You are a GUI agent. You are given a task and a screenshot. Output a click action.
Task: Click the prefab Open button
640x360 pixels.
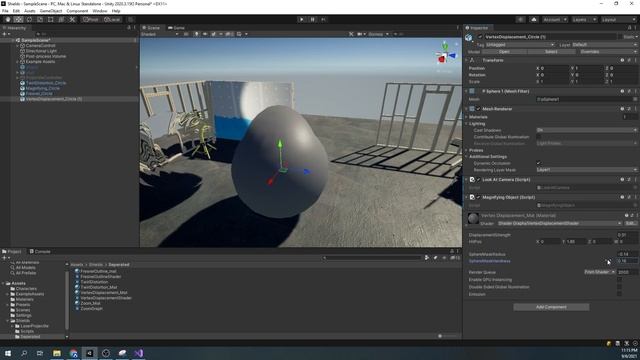point(504,52)
